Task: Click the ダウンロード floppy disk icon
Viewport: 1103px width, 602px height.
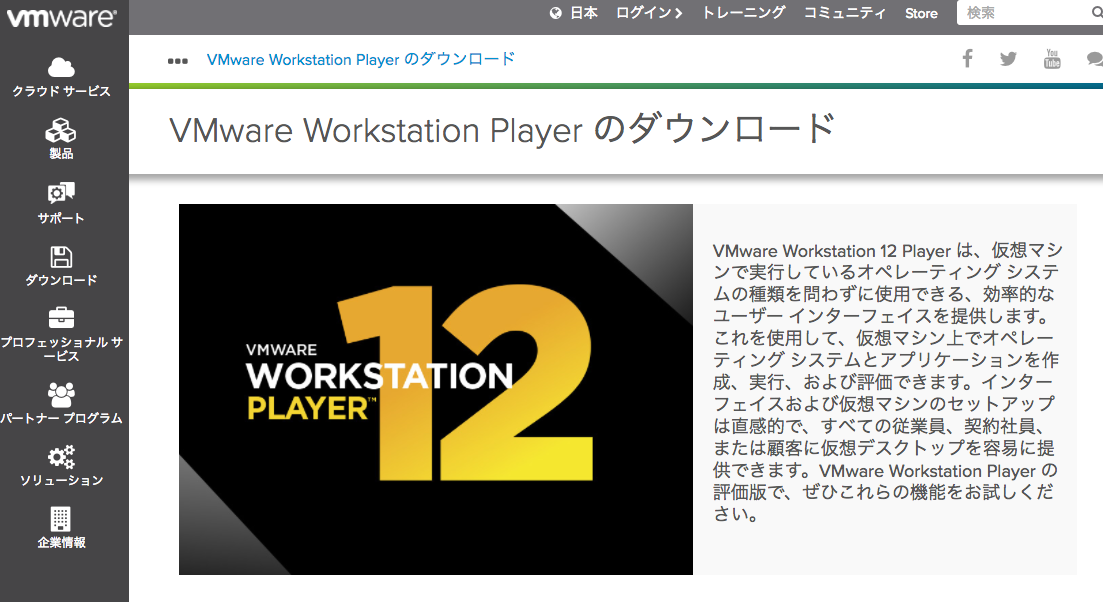Action: tap(61, 257)
